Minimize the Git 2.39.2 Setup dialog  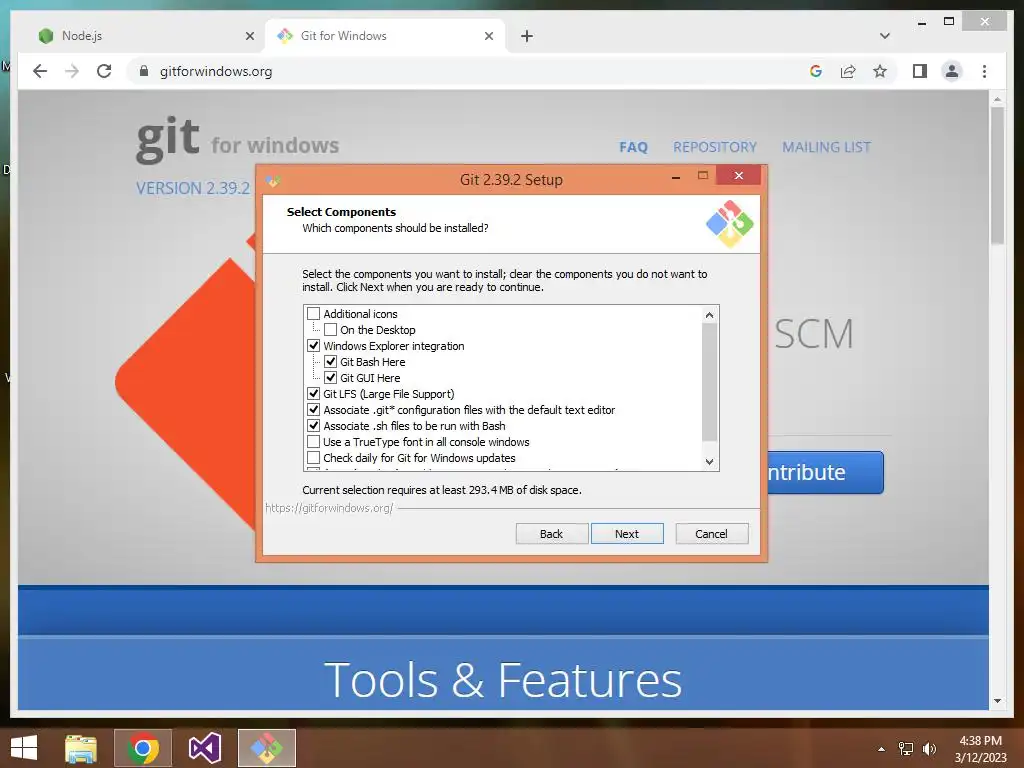pos(676,177)
